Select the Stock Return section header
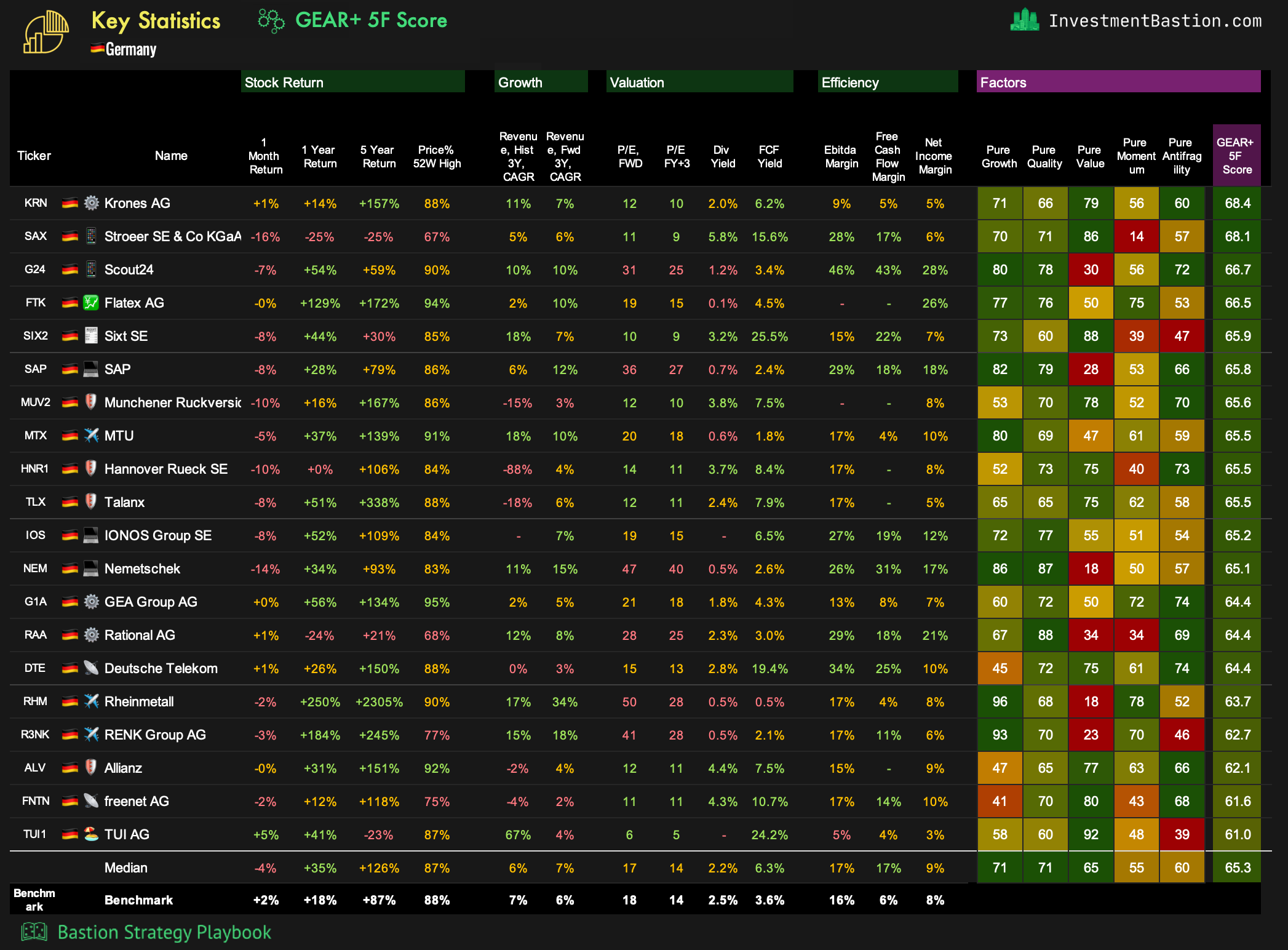This screenshot has height=950, width=1288. point(352,82)
